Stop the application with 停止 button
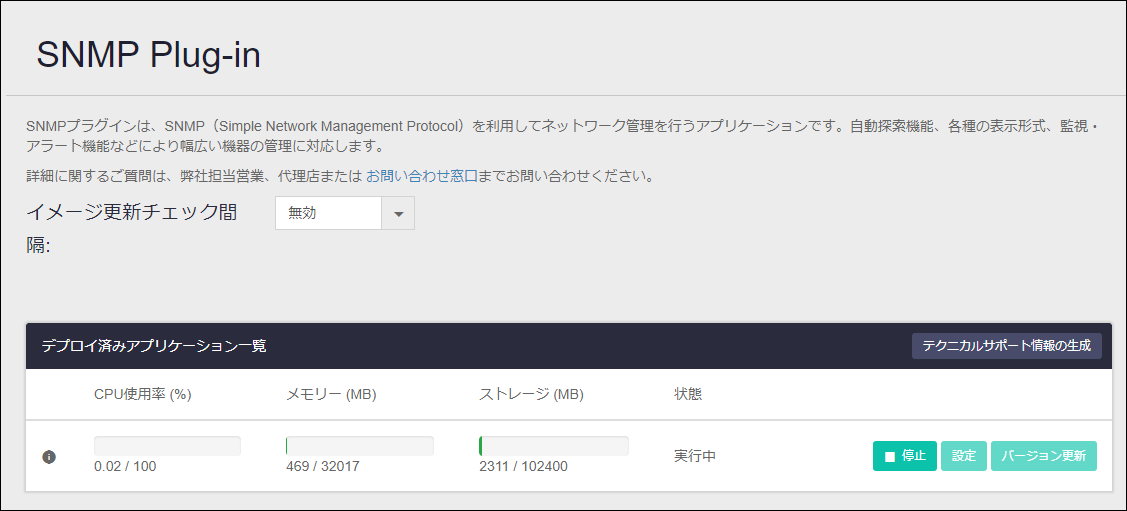The width and height of the screenshot is (1127, 511). [905, 456]
